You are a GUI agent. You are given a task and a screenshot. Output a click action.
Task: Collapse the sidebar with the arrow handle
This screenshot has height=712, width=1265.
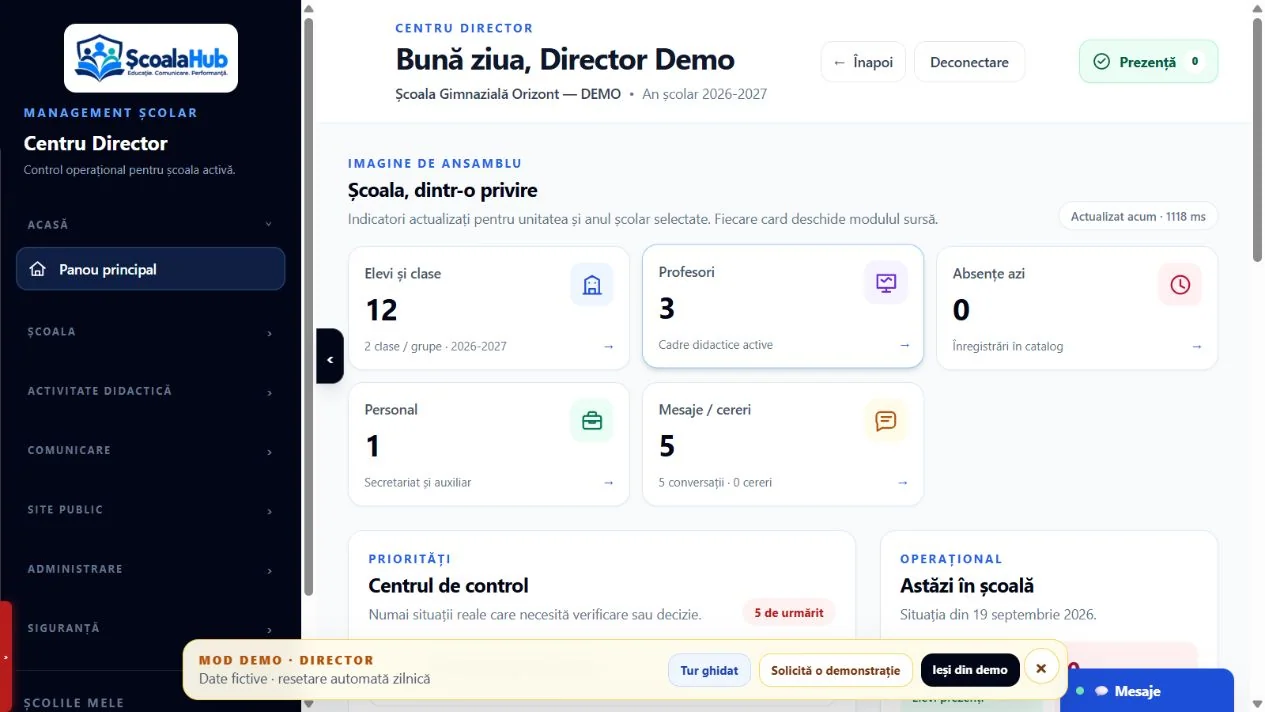click(x=330, y=356)
